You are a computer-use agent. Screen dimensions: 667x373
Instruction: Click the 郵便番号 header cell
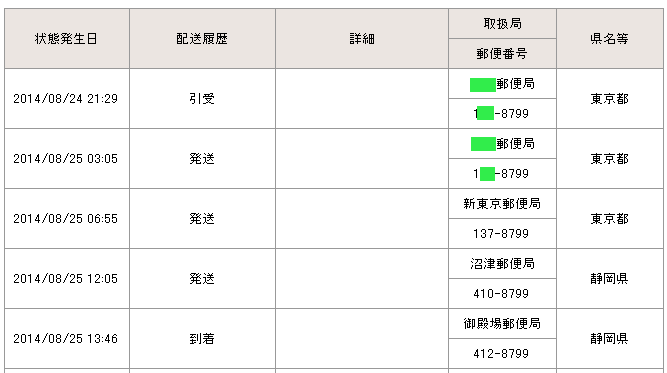[x=502, y=54]
